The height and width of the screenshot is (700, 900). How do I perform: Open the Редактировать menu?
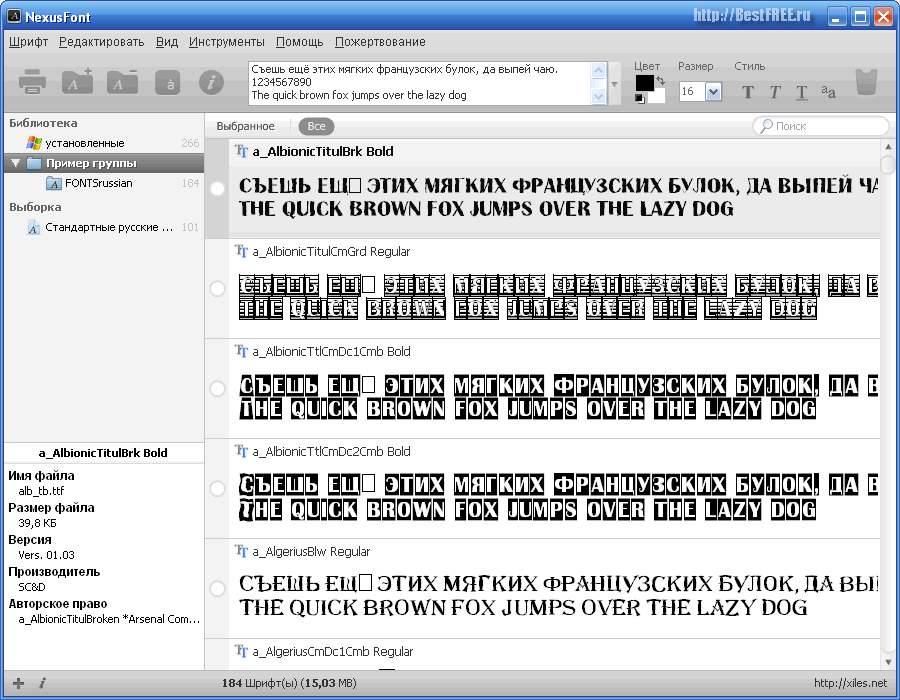(x=102, y=42)
